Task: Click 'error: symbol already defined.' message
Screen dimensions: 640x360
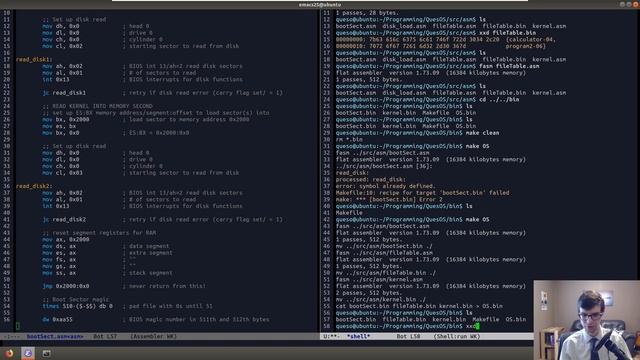Action: coord(386,186)
